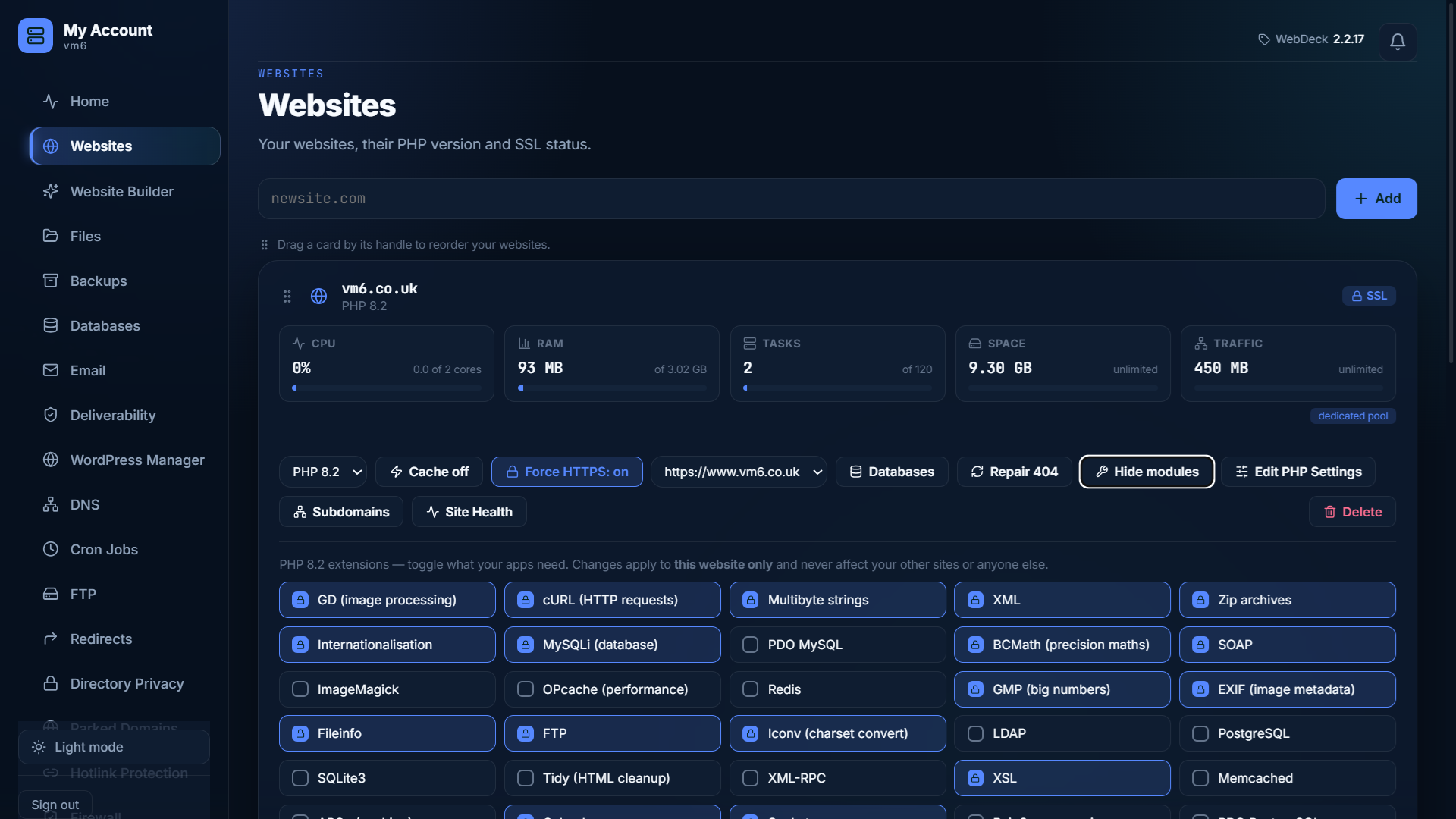
Task: Click the Cron Jobs clock icon
Action: tap(51, 549)
